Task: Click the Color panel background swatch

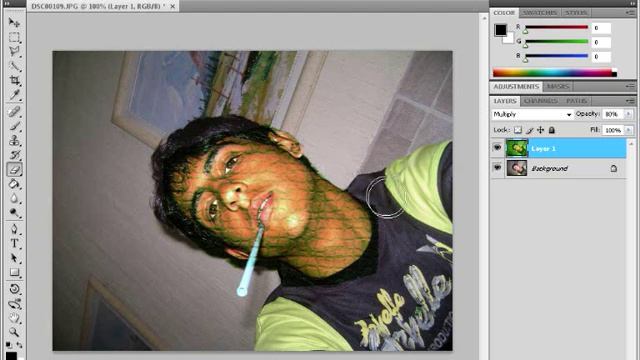Action: pos(509,39)
